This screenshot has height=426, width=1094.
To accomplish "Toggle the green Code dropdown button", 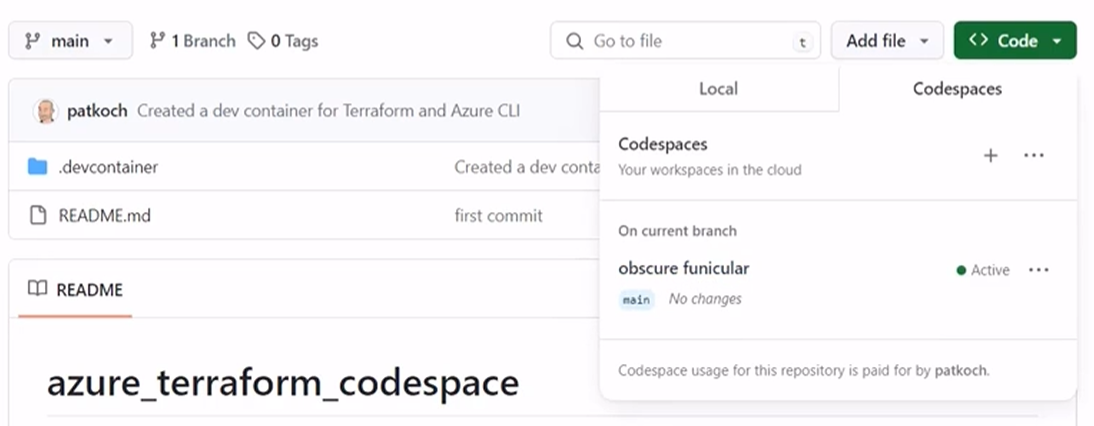I will tap(1015, 41).
